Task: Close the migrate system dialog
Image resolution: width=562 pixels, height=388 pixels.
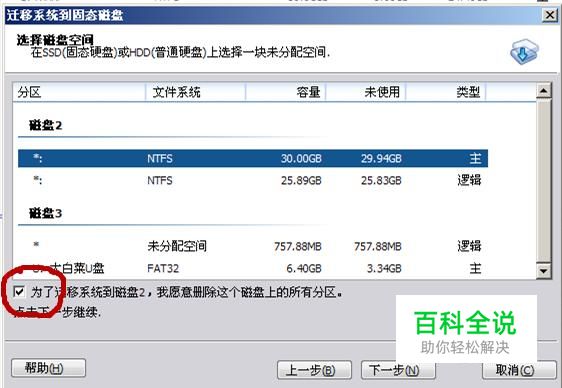Action: (549, 15)
